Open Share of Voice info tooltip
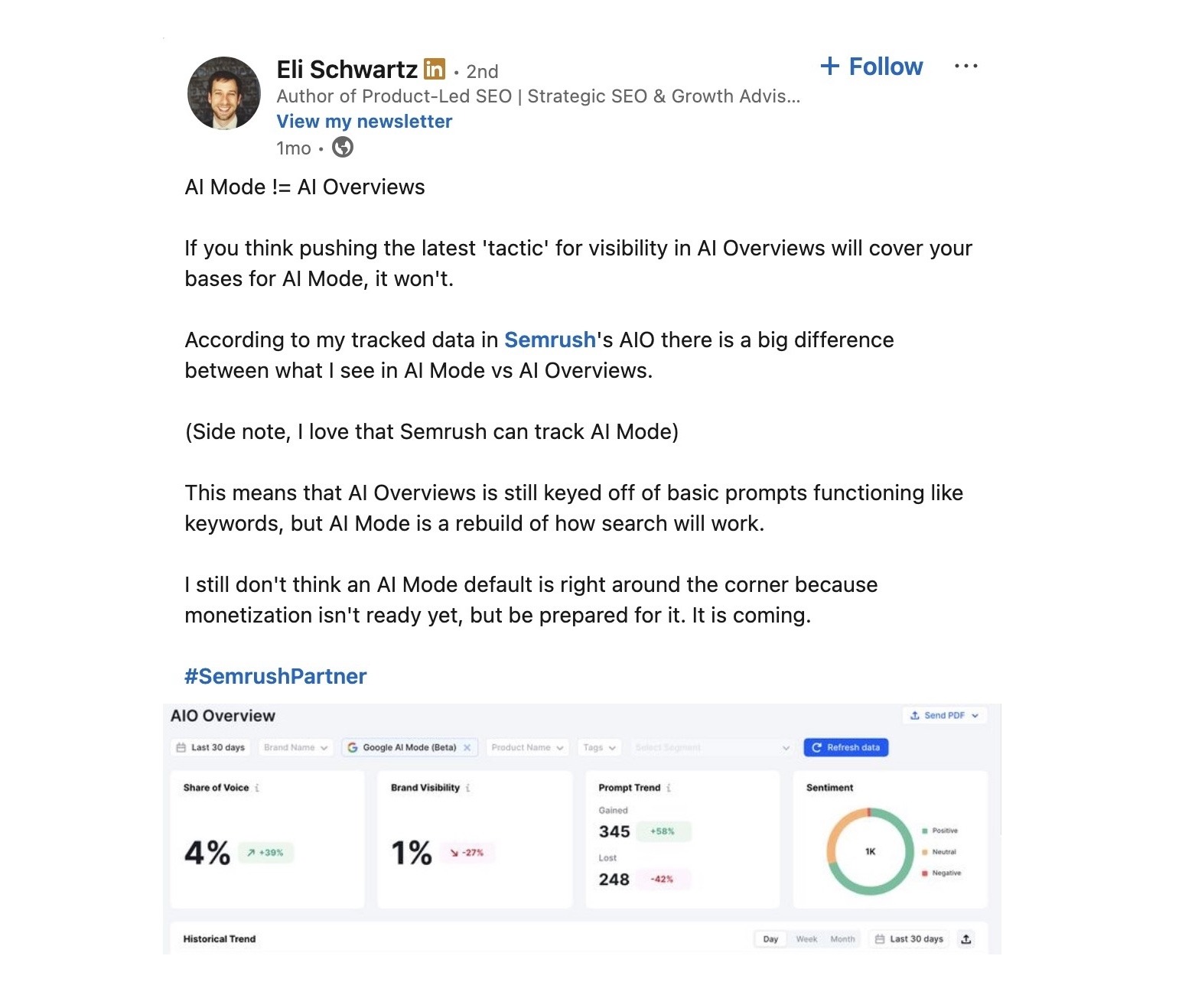Screen dimensions: 1182x1008 point(257,788)
